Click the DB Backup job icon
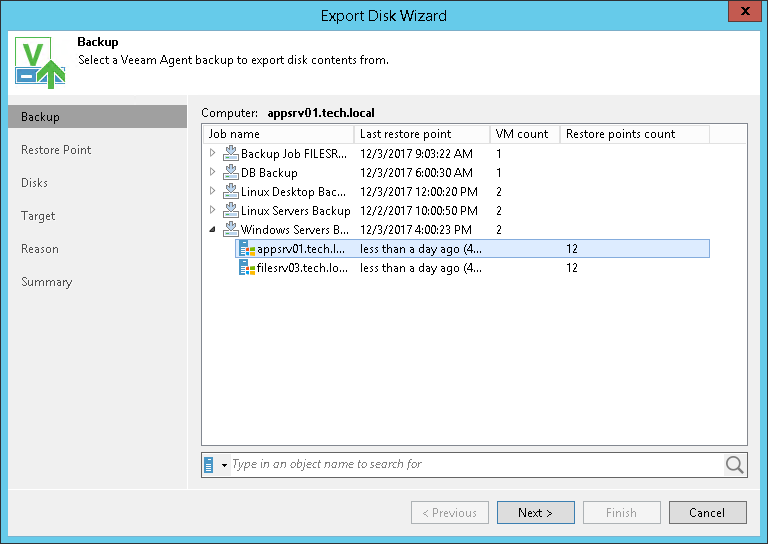The image size is (768, 544). pos(231,172)
